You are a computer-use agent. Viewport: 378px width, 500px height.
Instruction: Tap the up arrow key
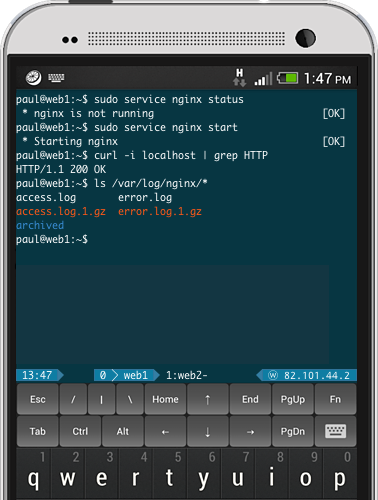point(208,399)
